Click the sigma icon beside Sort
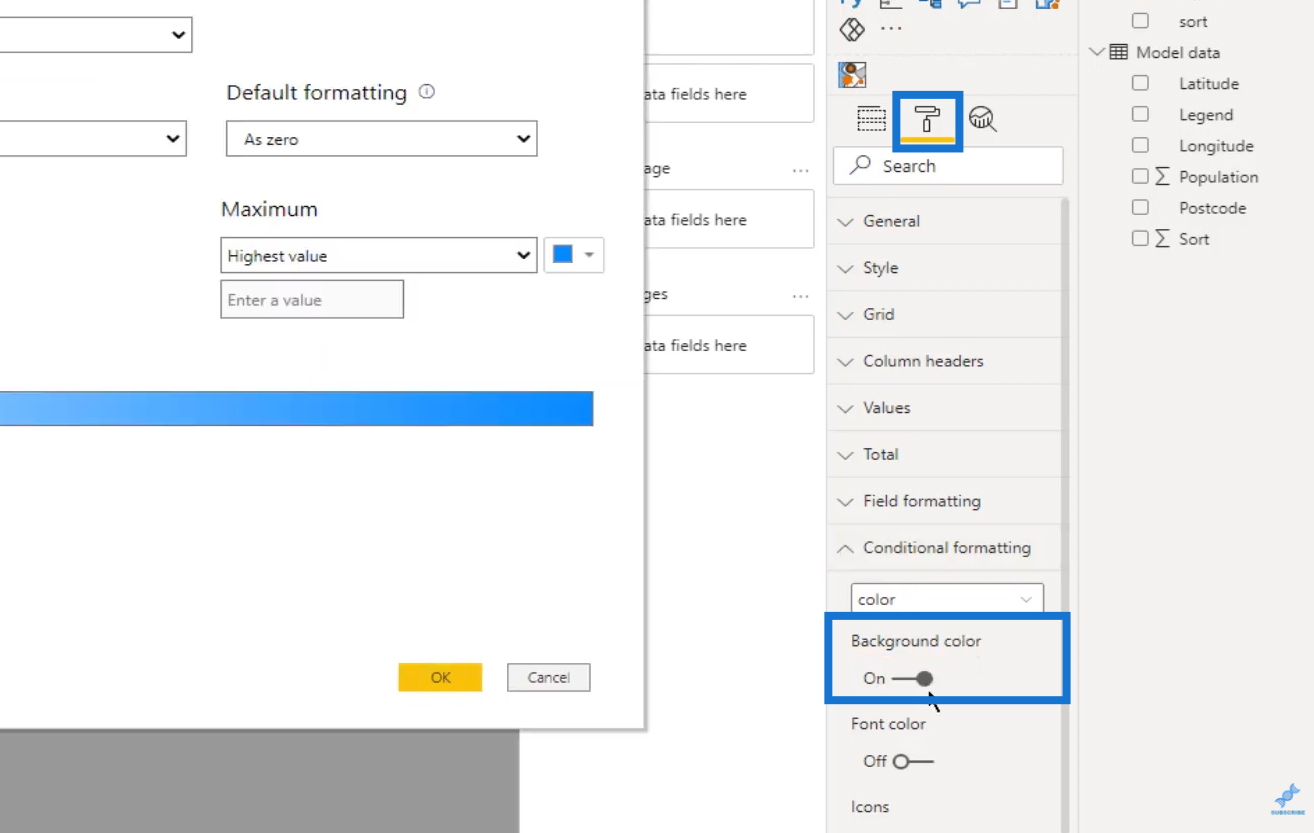This screenshot has width=1314, height=833. tap(1162, 239)
